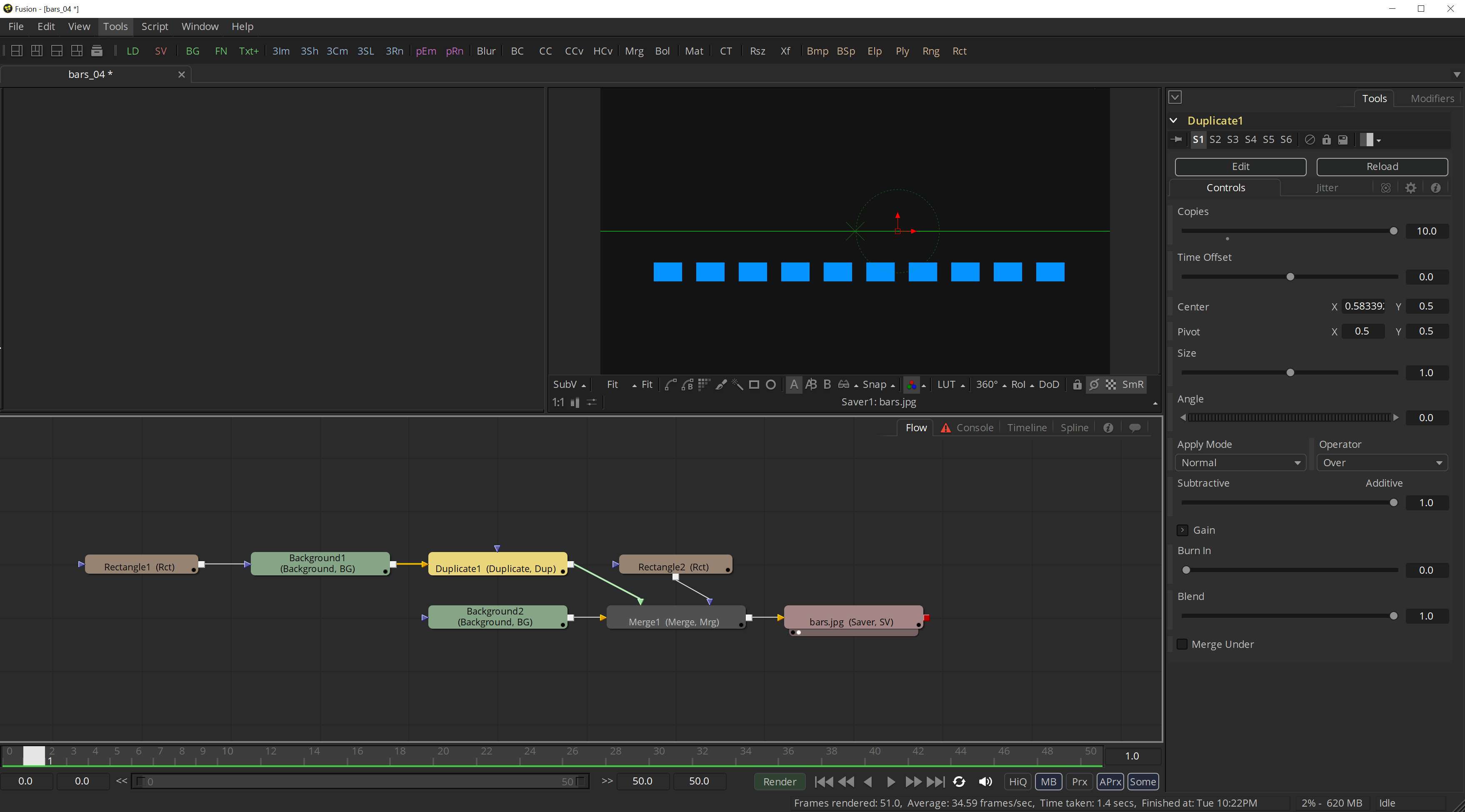Screen dimensions: 1465x812
Task: Toggle the viewer lock icon
Action: coord(1077,385)
